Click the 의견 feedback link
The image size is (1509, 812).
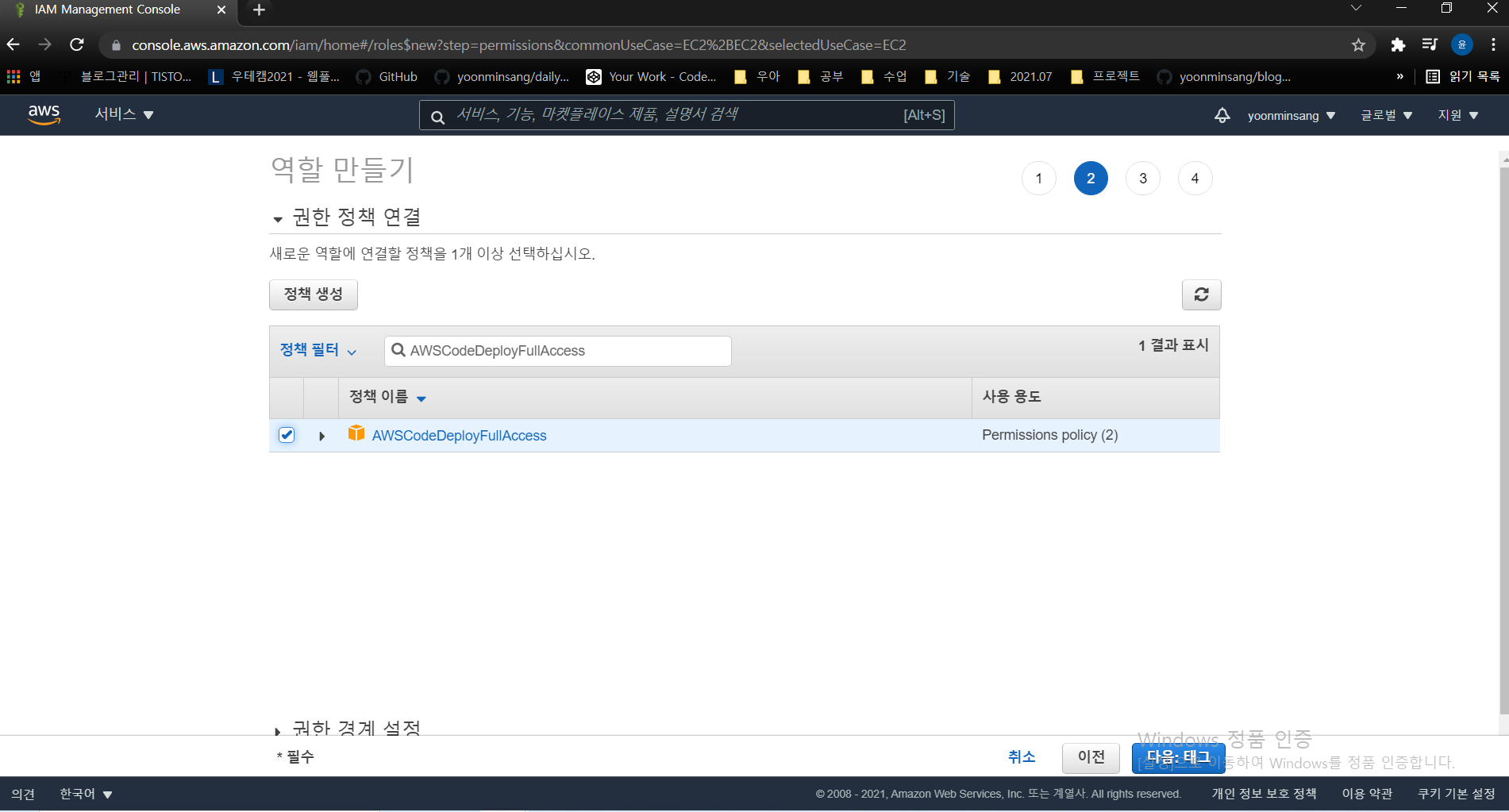[23, 794]
